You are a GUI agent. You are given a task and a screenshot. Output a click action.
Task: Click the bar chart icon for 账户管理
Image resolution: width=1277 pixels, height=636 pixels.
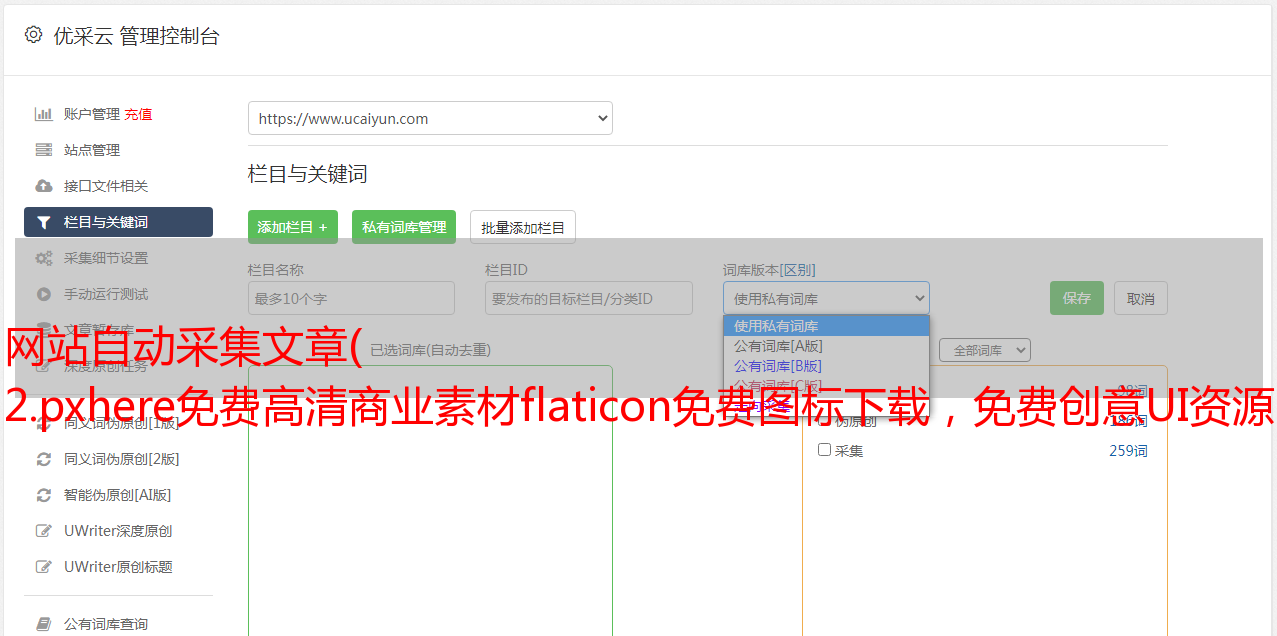pyautogui.click(x=44, y=114)
